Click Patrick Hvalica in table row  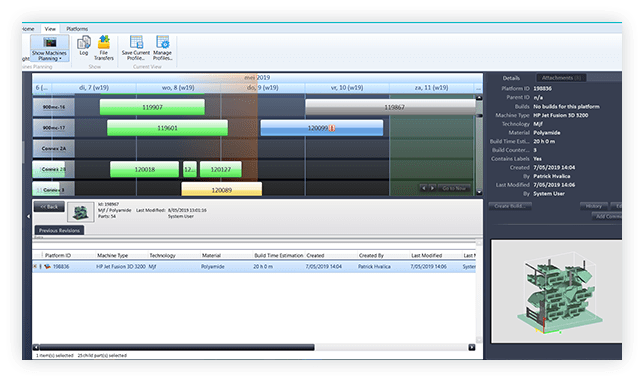374,266
